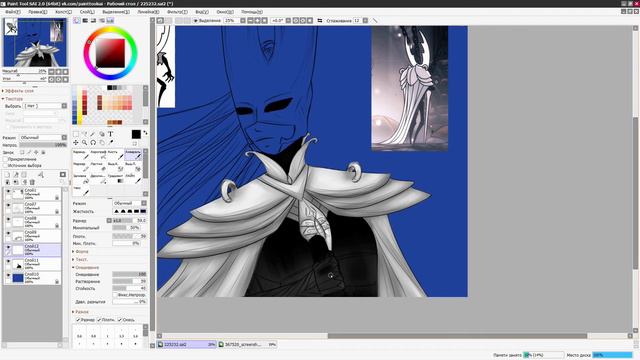The image size is (640, 360).
Task: Choose the Brush (Кисть) preset
Action: tap(116, 154)
